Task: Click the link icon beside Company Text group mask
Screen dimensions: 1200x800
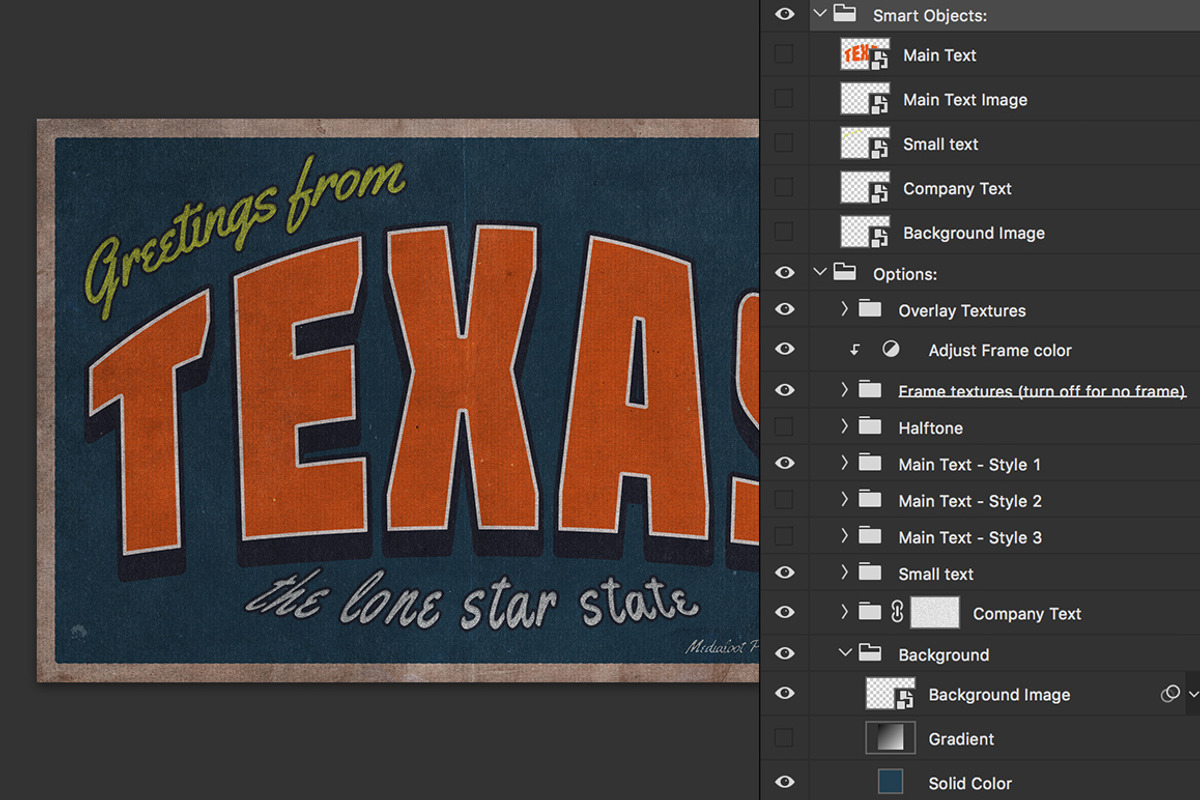Action: (x=895, y=612)
